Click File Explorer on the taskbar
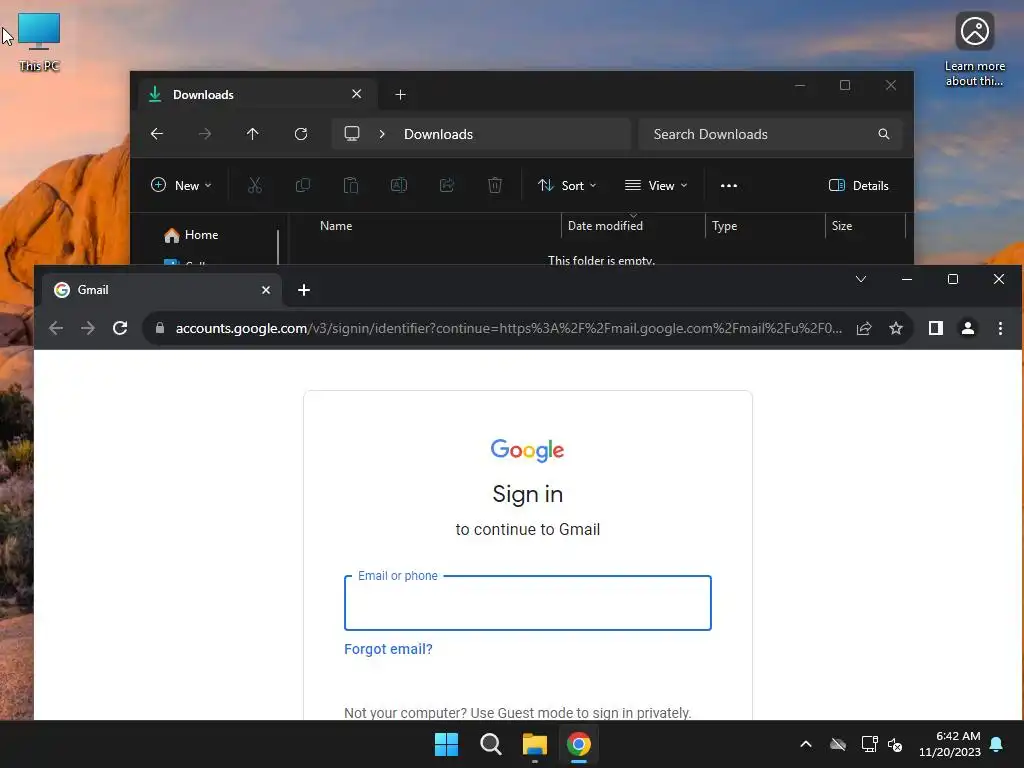1024x768 pixels. pos(534,744)
